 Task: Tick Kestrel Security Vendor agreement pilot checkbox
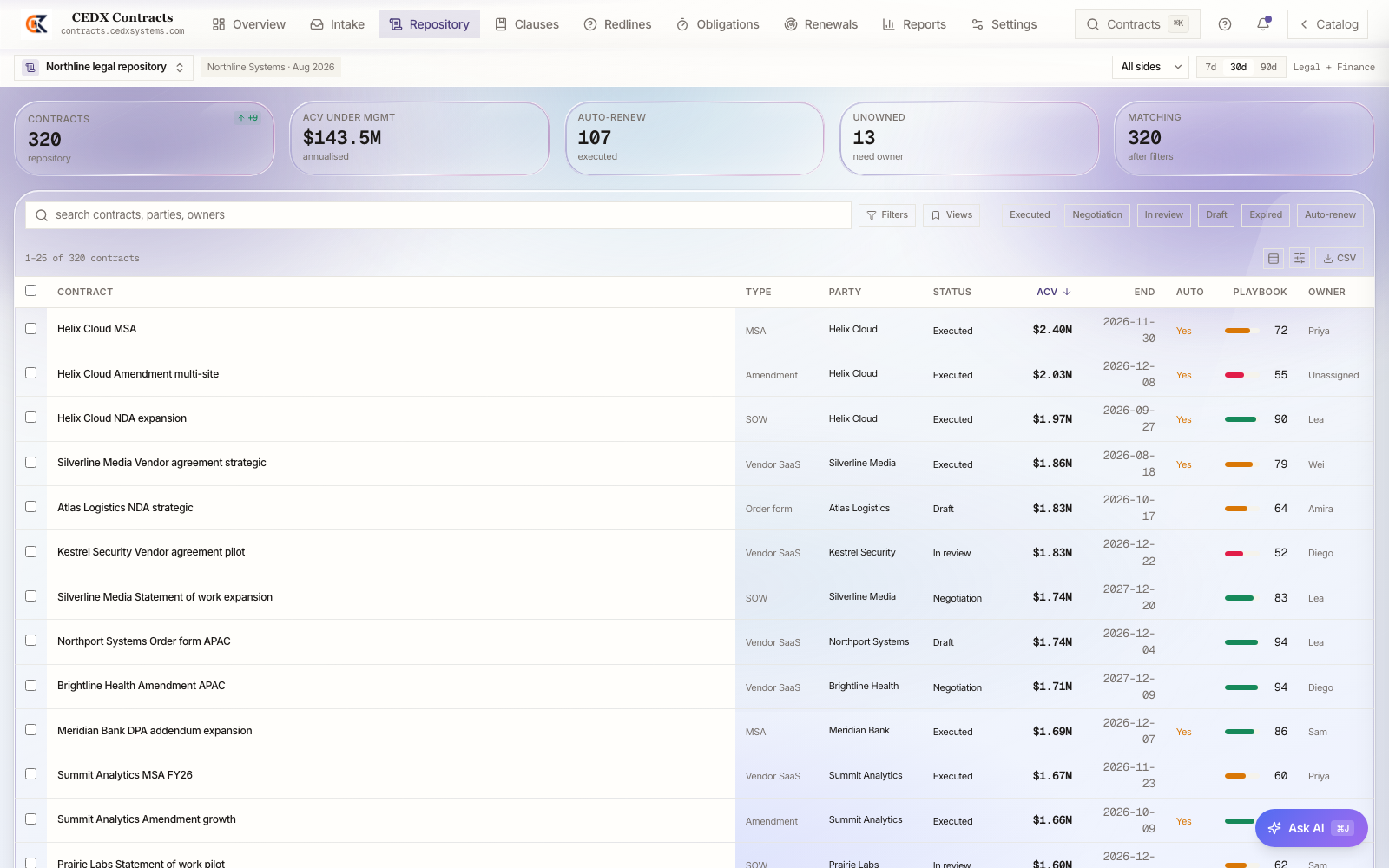[31, 552]
